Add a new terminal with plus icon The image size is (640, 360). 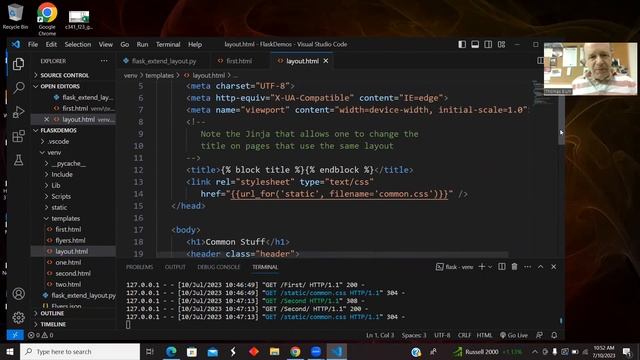tap(482, 267)
